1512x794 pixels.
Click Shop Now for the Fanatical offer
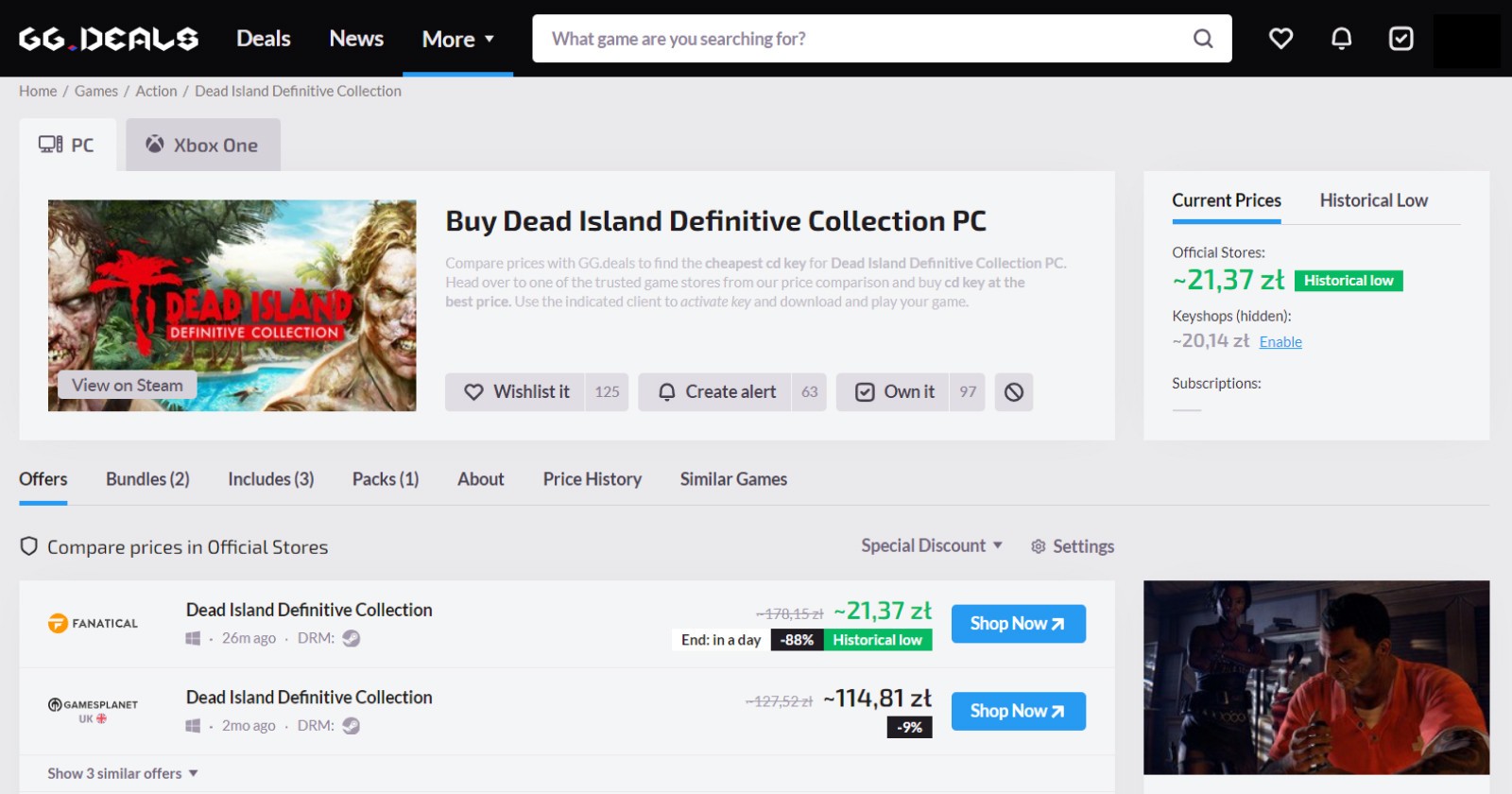[x=1019, y=624]
